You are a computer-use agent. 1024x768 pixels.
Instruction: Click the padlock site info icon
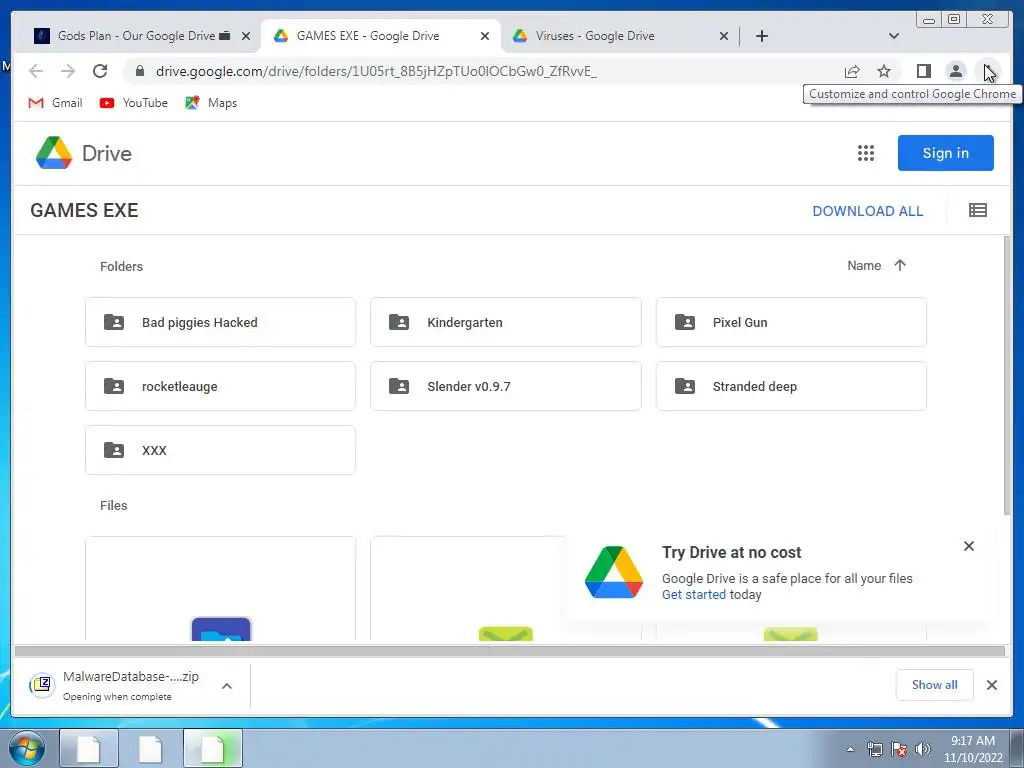[x=140, y=71]
